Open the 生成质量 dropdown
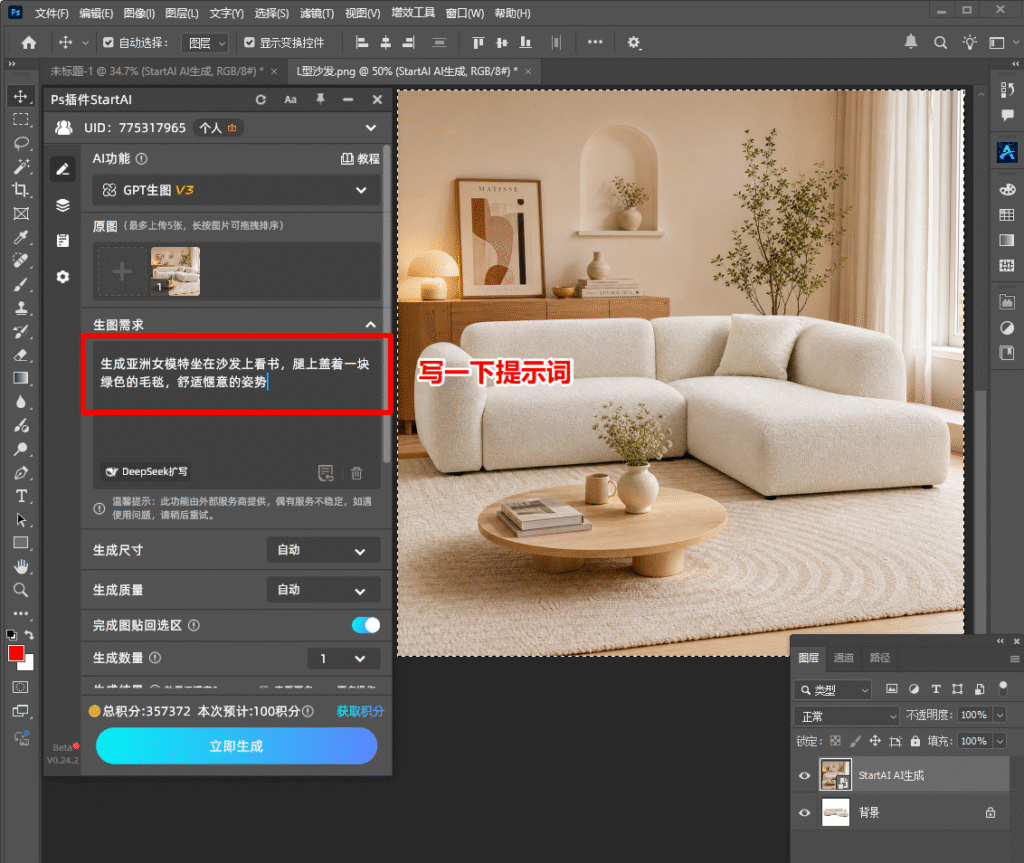 point(323,590)
